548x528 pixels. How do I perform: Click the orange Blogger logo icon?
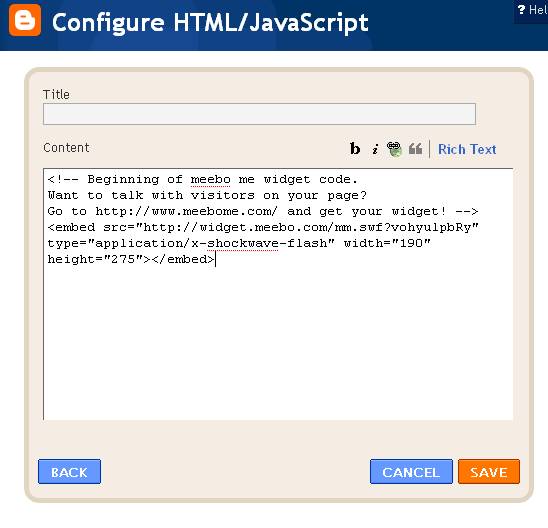pyautogui.click(x=25, y=20)
